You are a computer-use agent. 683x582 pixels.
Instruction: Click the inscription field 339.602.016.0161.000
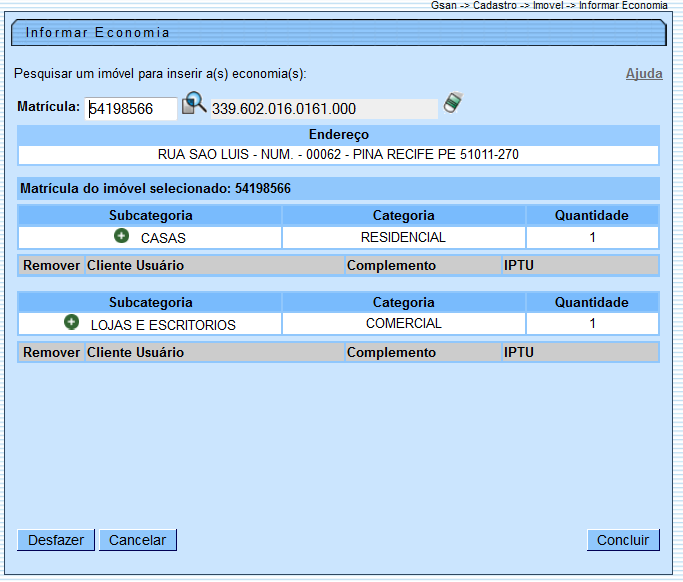coord(322,108)
